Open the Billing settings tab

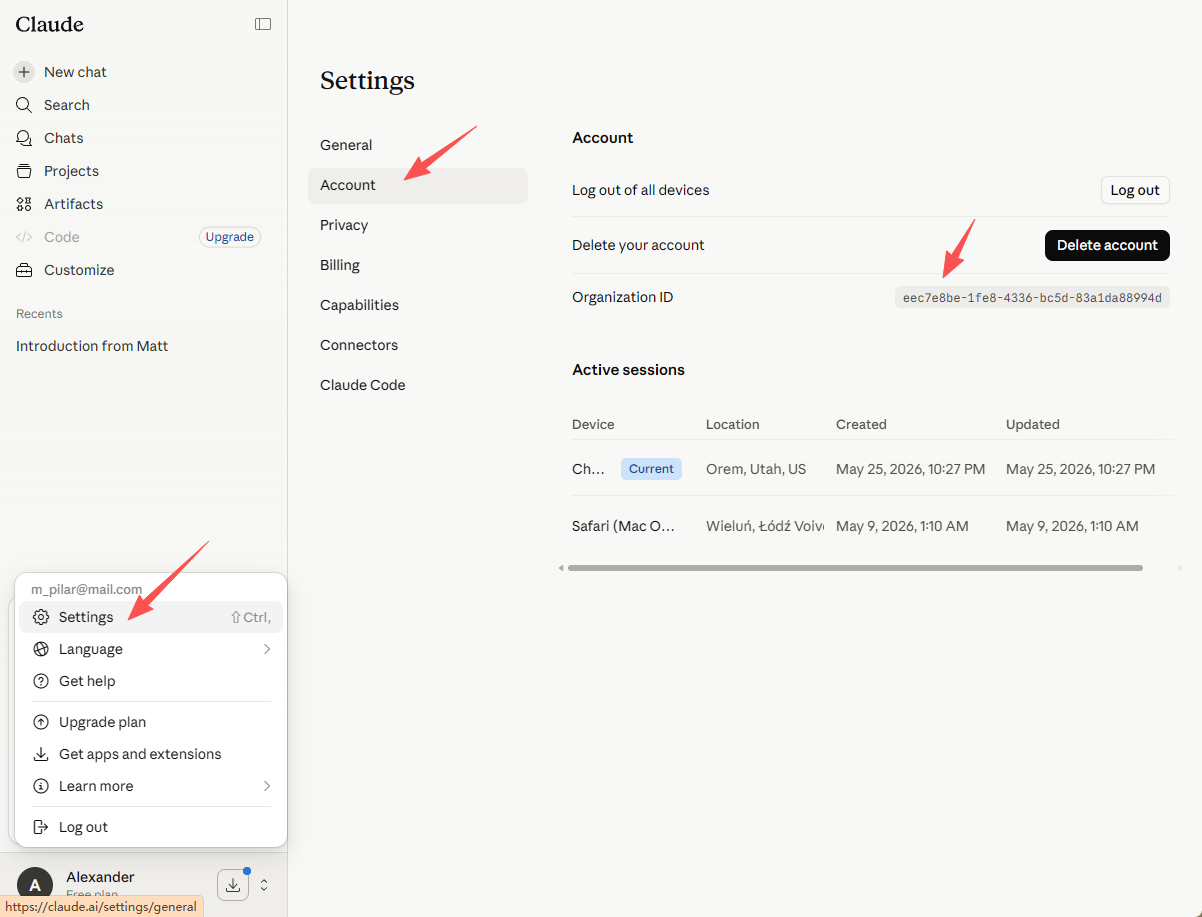[418, 265]
